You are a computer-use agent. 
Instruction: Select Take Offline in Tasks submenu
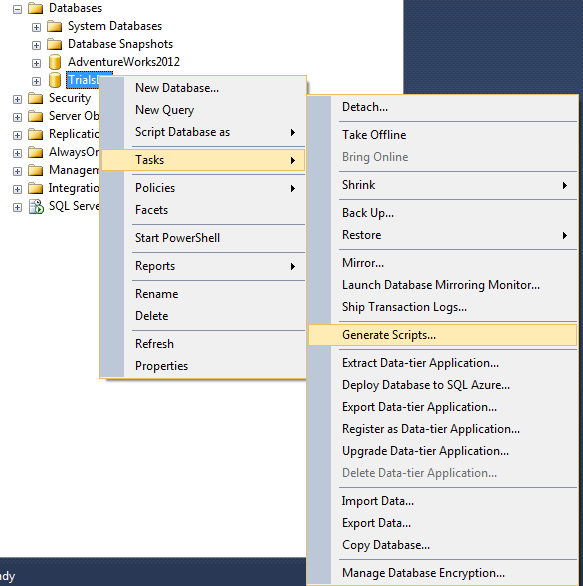click(442, 135)
